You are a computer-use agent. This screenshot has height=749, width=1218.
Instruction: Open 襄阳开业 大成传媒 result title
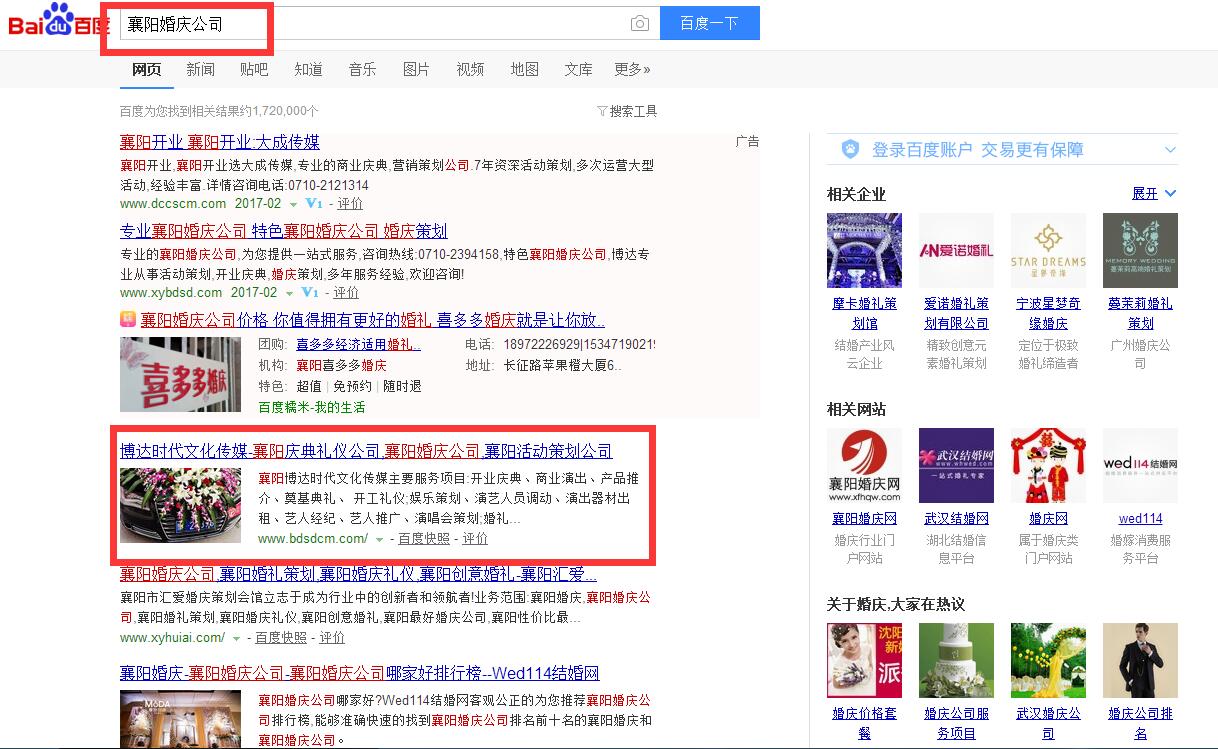click(220, 142)
